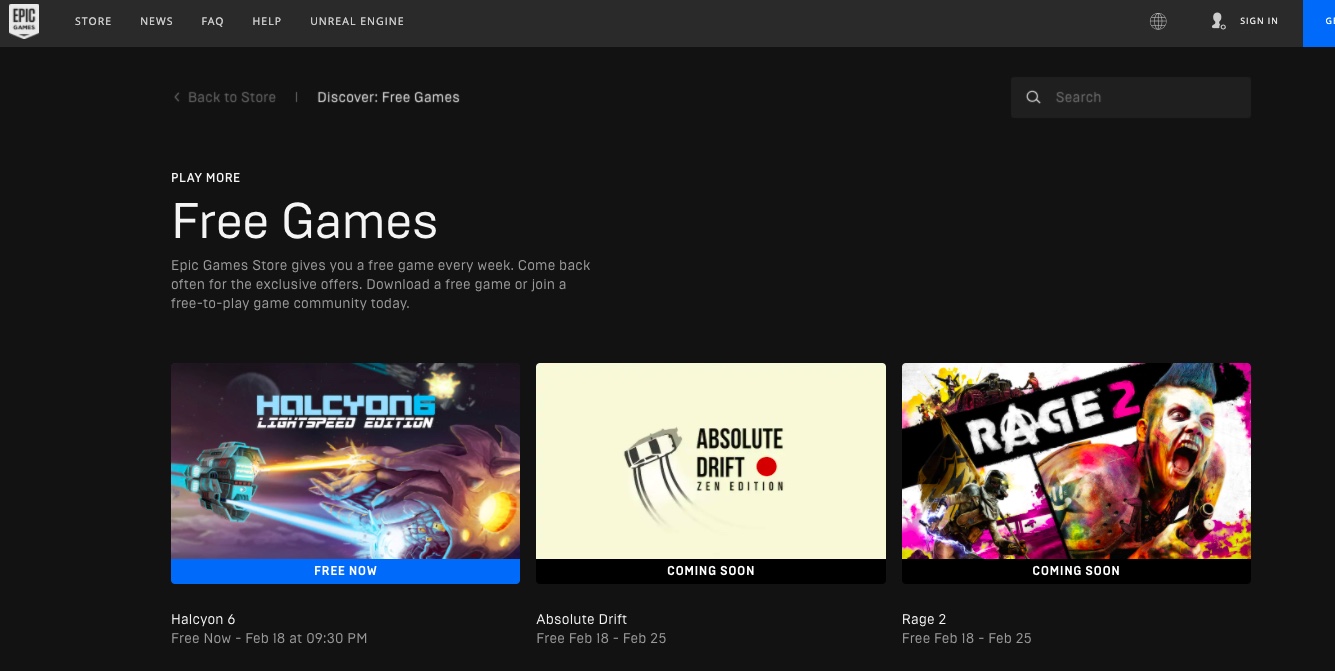
Task: Click the blue Get Epic button
Action: 1319,23
